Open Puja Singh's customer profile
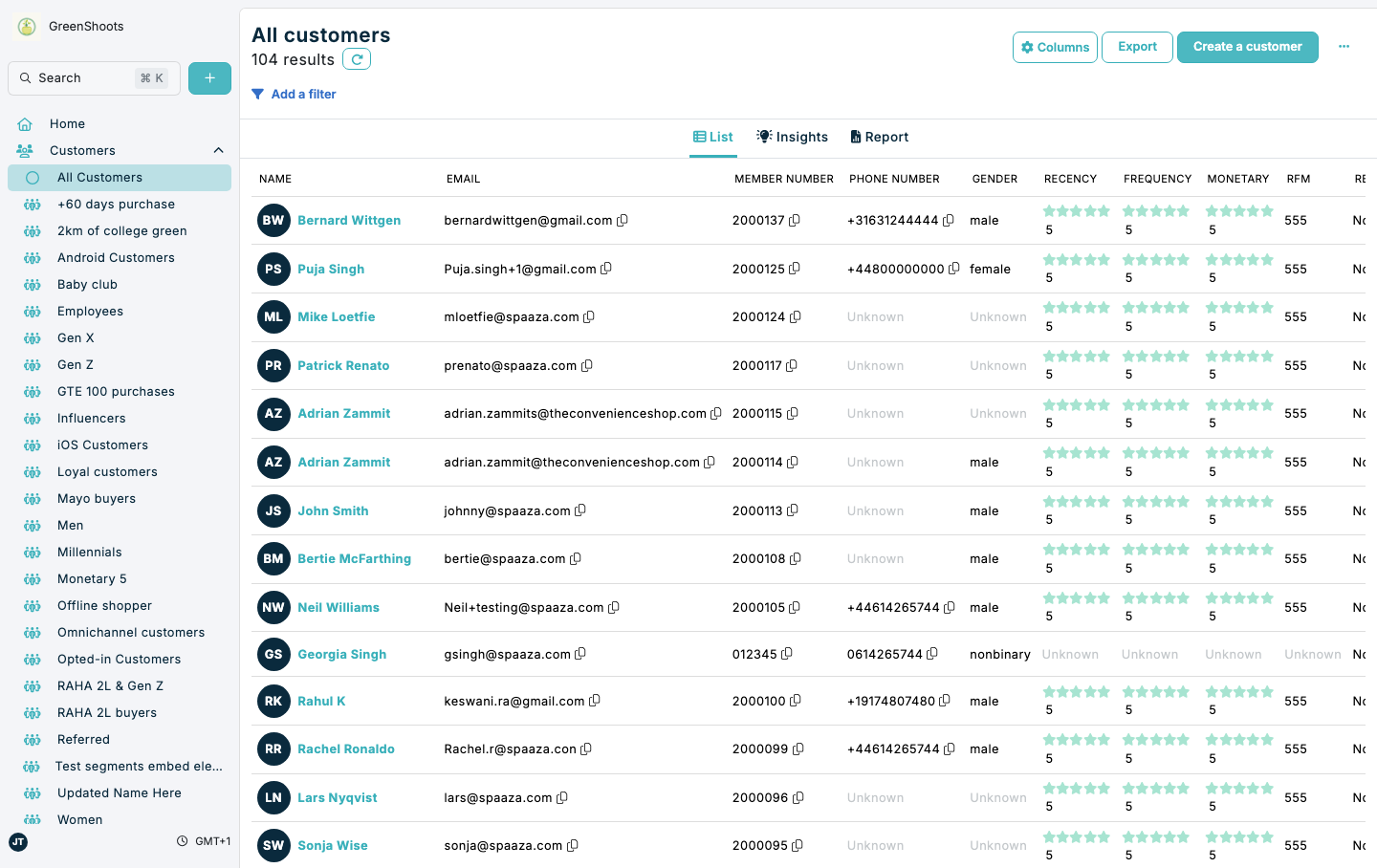This screenshot has width=1377, height=868. (x=331, y=269)
